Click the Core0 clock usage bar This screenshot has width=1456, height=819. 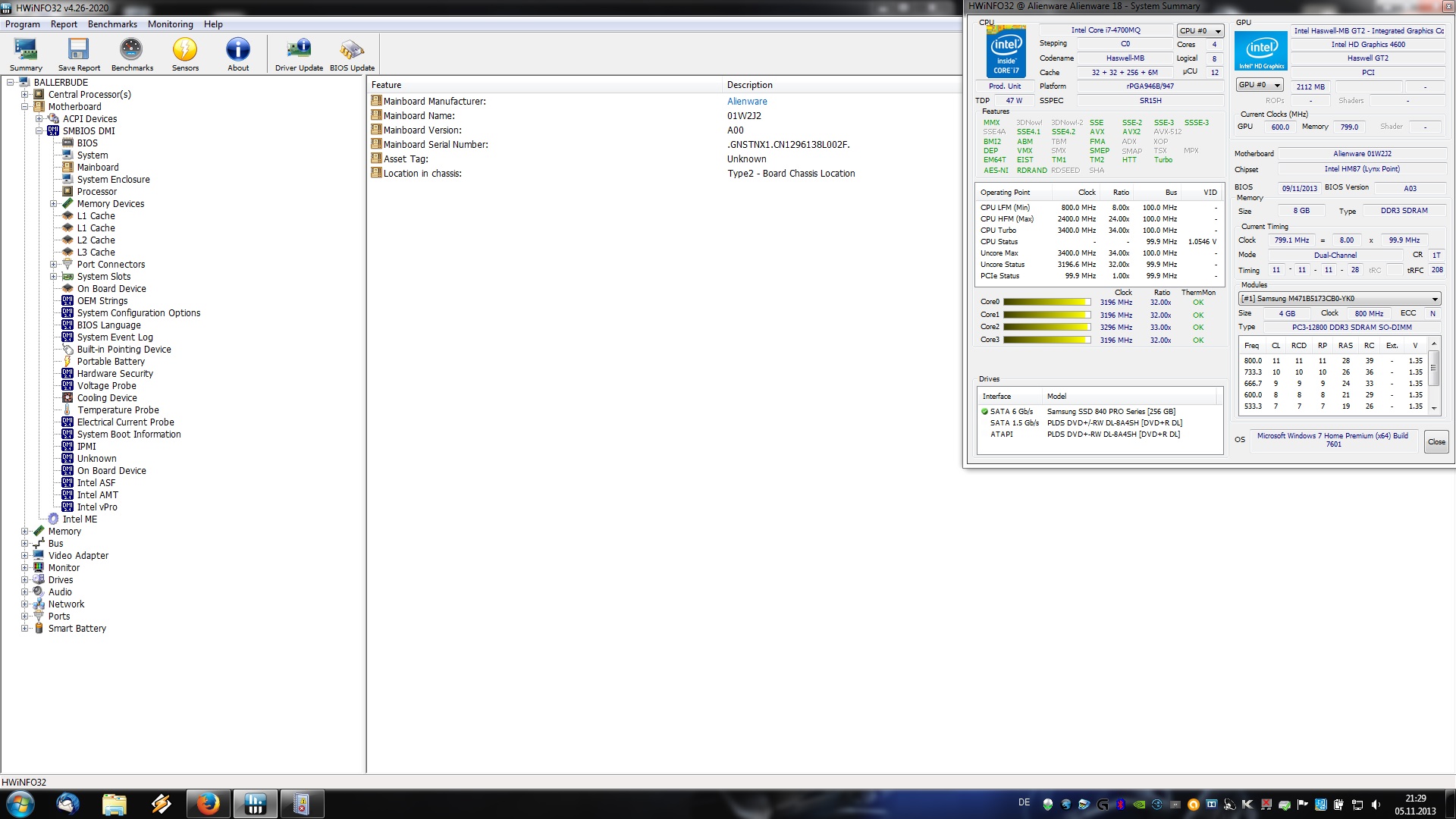coord(1046,303)
